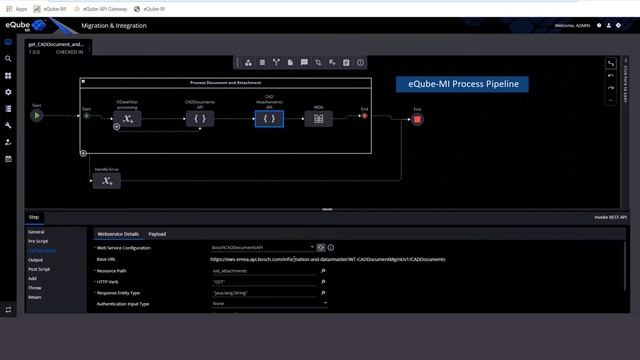
Task: Open the Web Service Configuration dropdown
Action: (312, 247)
